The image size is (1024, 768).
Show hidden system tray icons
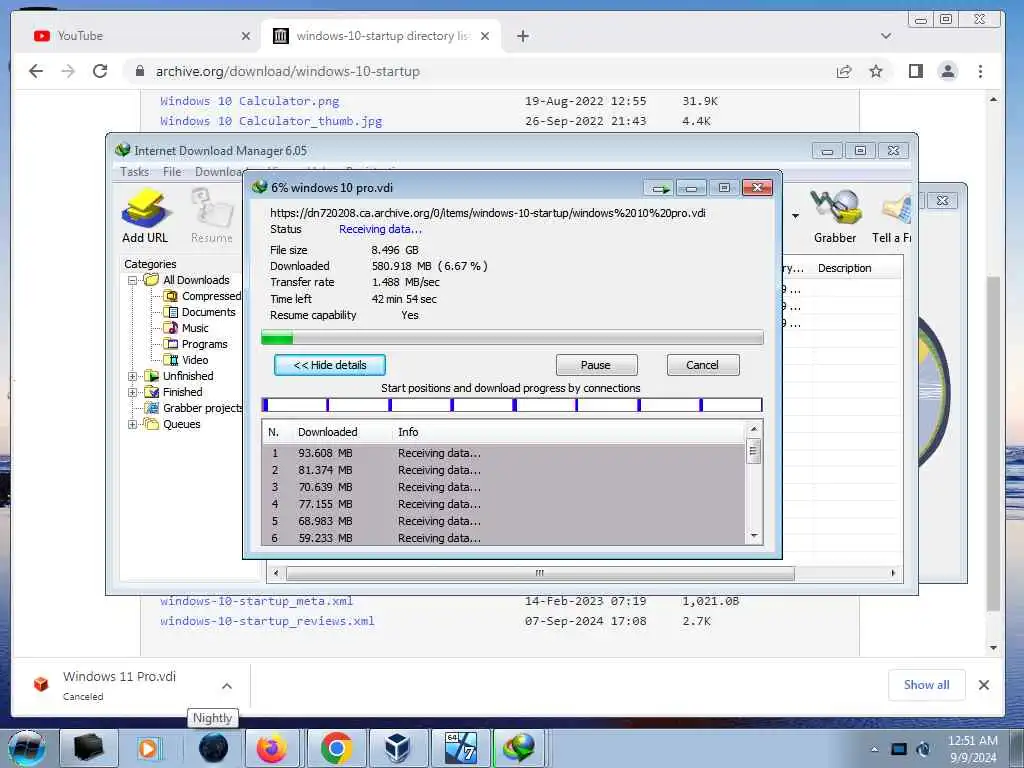(x=874, y=749)
